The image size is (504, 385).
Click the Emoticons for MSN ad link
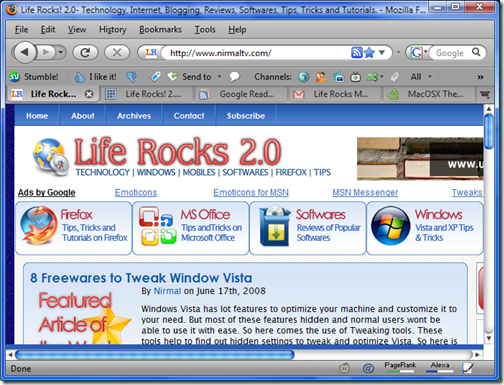(x=251, y=193)
